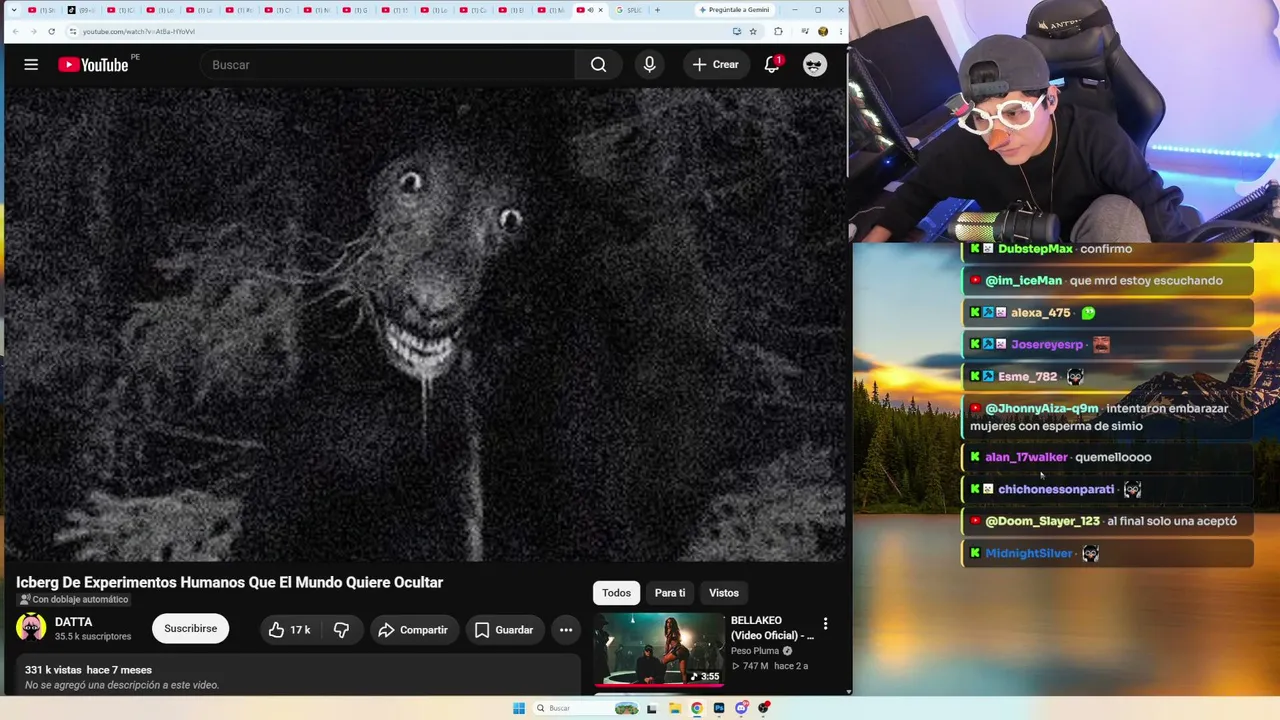The height and width of the screenshot is (720, 1280).
Task: Click the alan_17walker chat username
Action: tap(1026, 457)
